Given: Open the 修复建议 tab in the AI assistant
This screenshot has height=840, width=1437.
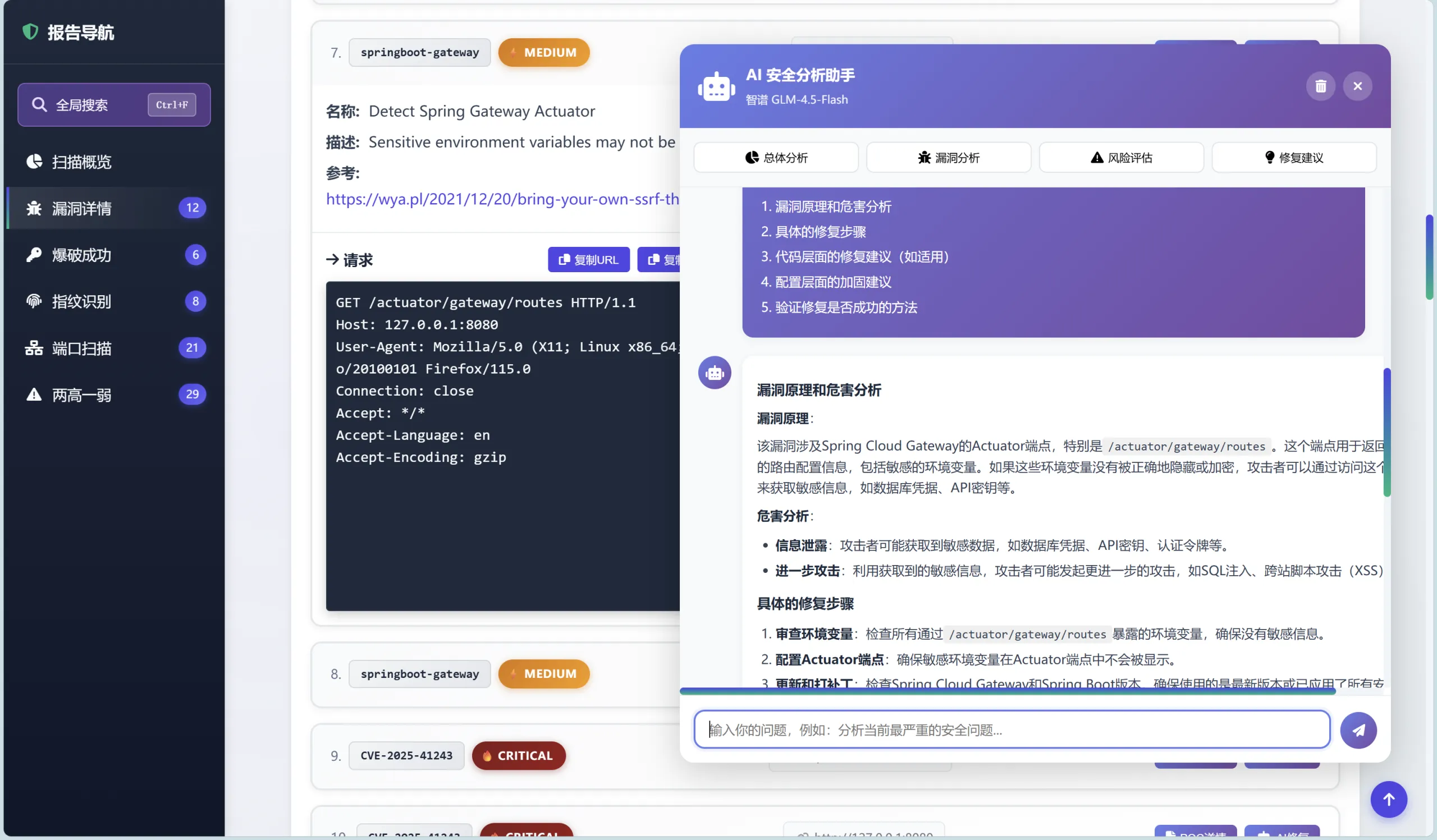Looking at the screenshot, I should (x=1294, y=157).
